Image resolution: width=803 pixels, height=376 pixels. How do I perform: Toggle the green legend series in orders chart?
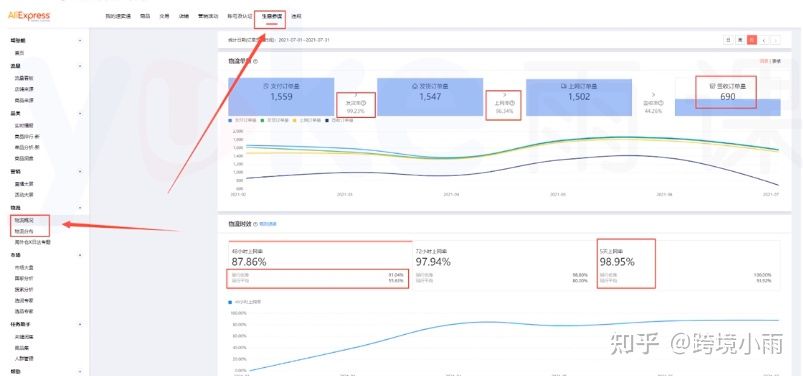click(x=273, y=120)
